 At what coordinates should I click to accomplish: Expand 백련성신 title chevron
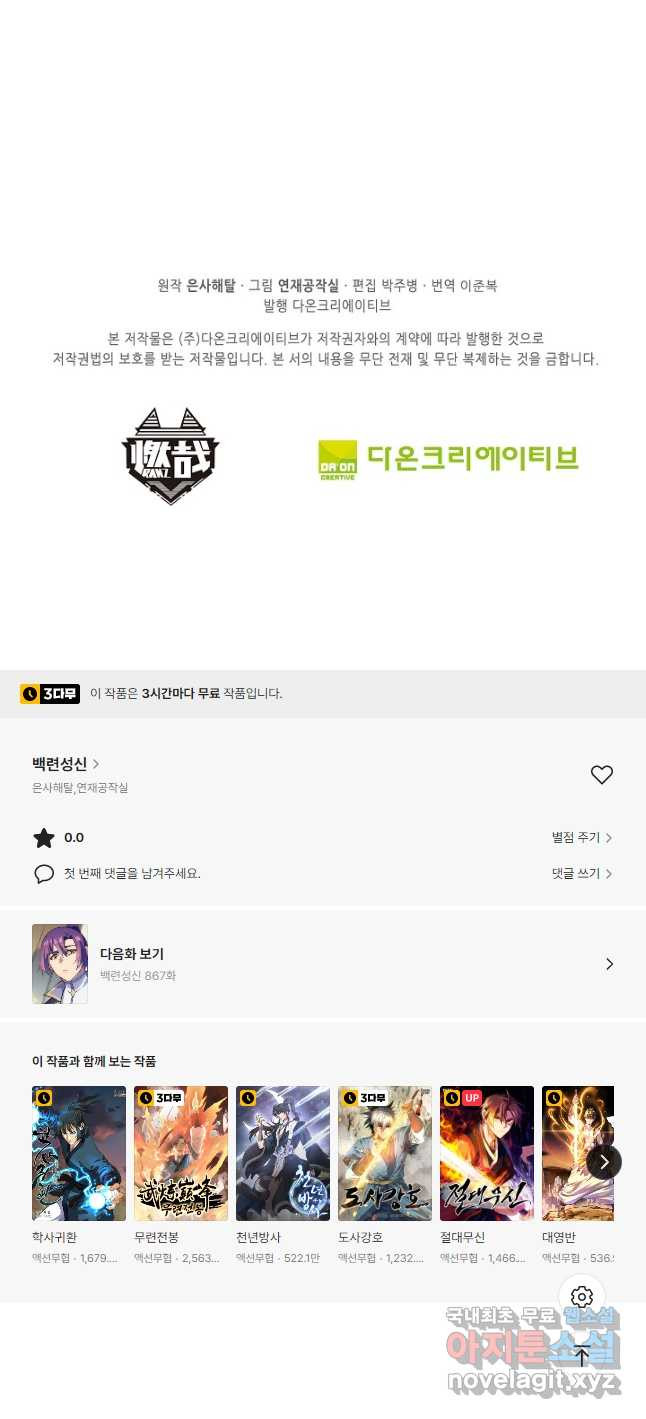[96, 764]
